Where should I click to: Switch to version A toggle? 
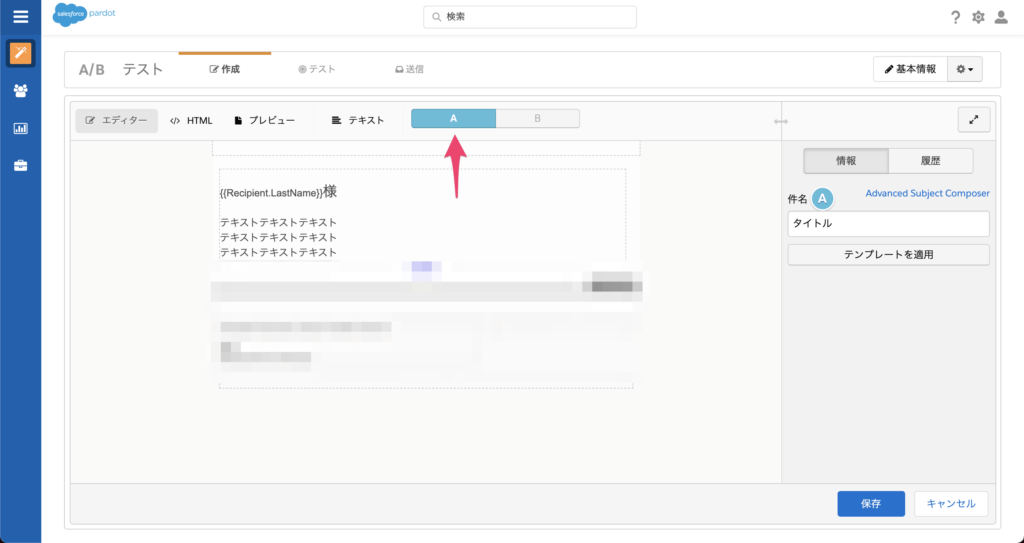tap(453, 119)
